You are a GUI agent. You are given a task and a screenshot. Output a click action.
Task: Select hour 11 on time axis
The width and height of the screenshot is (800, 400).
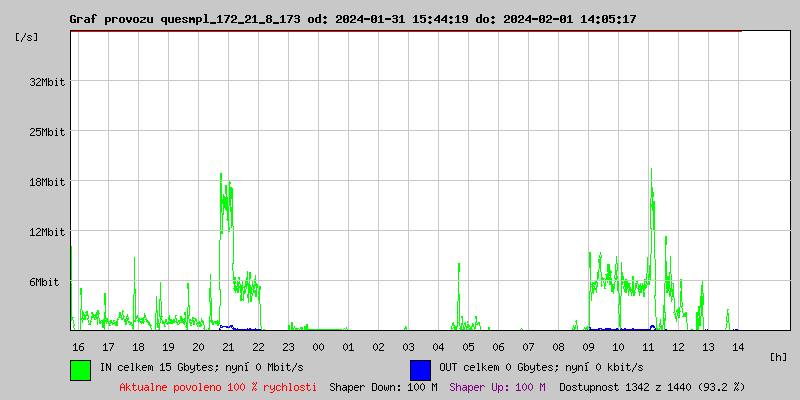648,347
